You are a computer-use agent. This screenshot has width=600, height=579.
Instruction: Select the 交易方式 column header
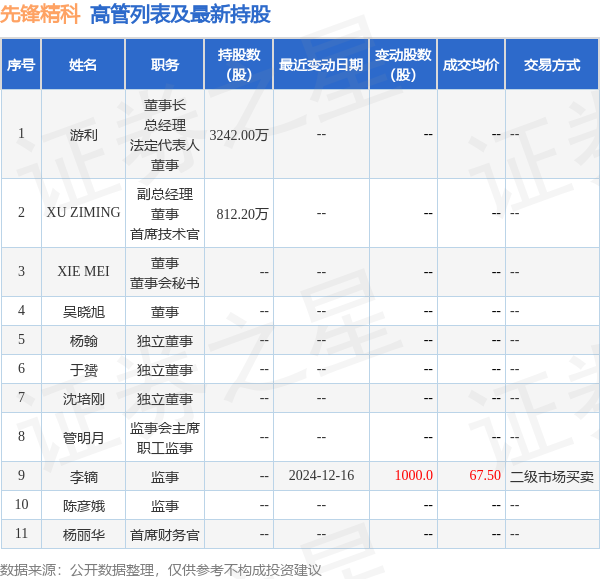point(552,64)
